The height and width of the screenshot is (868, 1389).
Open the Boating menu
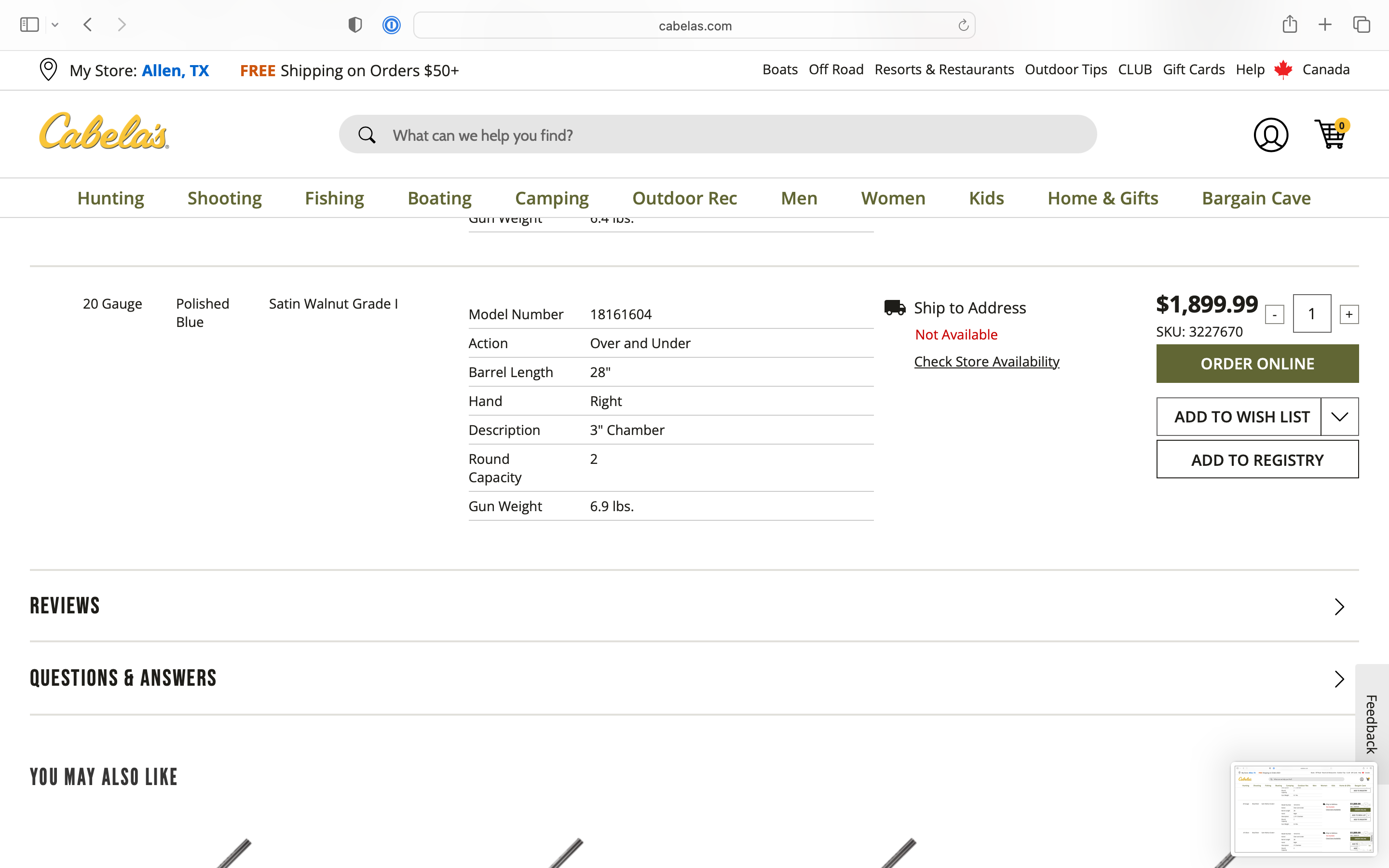[439, 198]
